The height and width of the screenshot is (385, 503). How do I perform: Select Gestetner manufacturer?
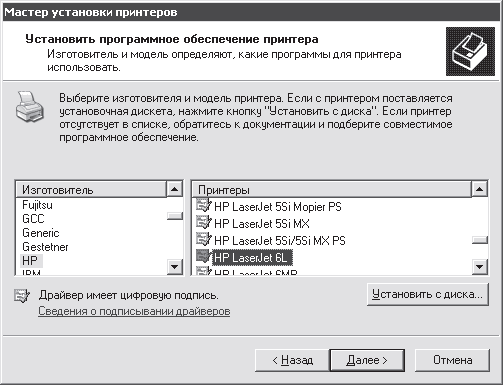[x=45, y=247]
